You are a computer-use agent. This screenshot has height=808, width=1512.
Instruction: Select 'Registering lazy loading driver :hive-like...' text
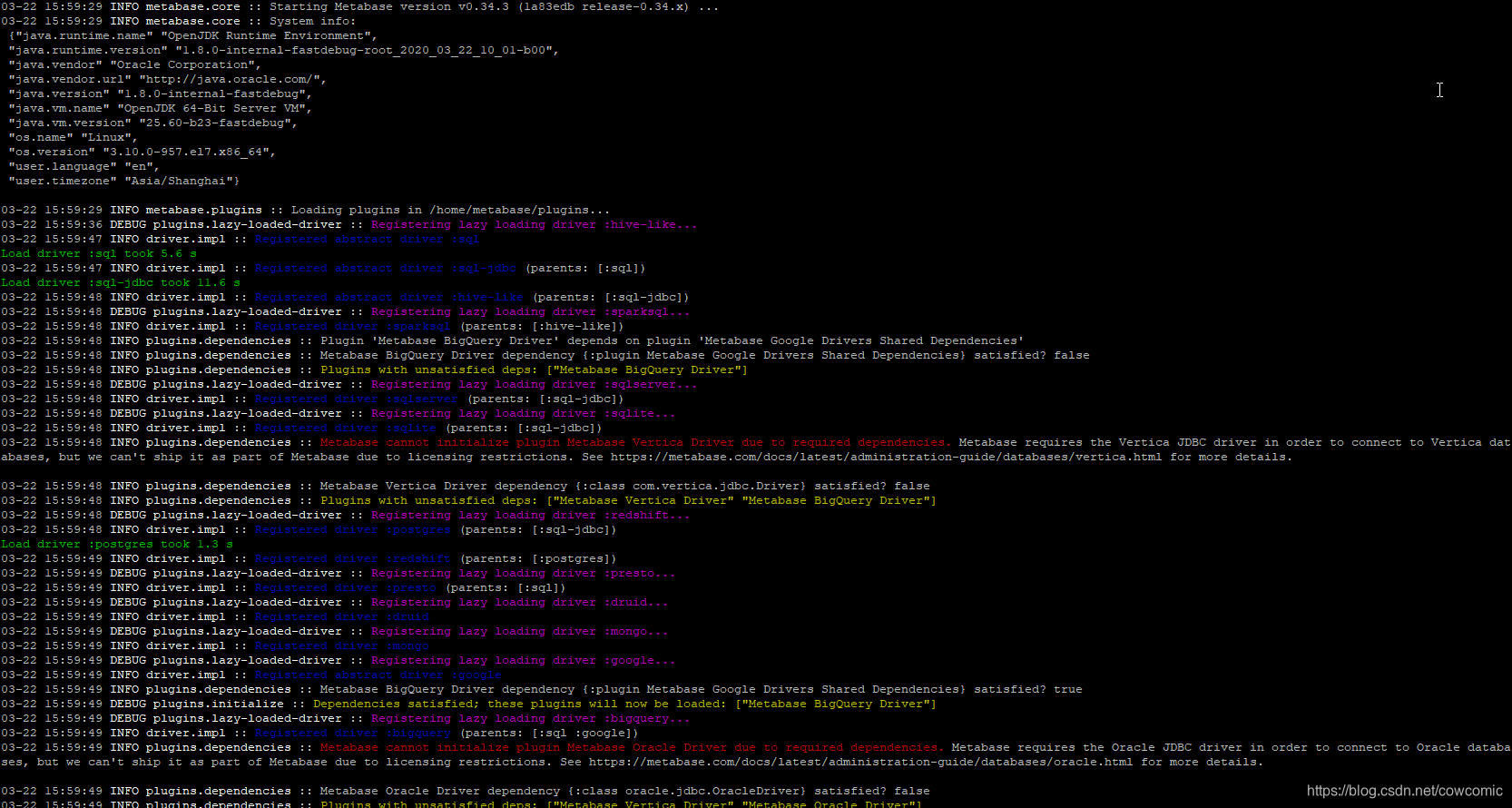[535, 224]
